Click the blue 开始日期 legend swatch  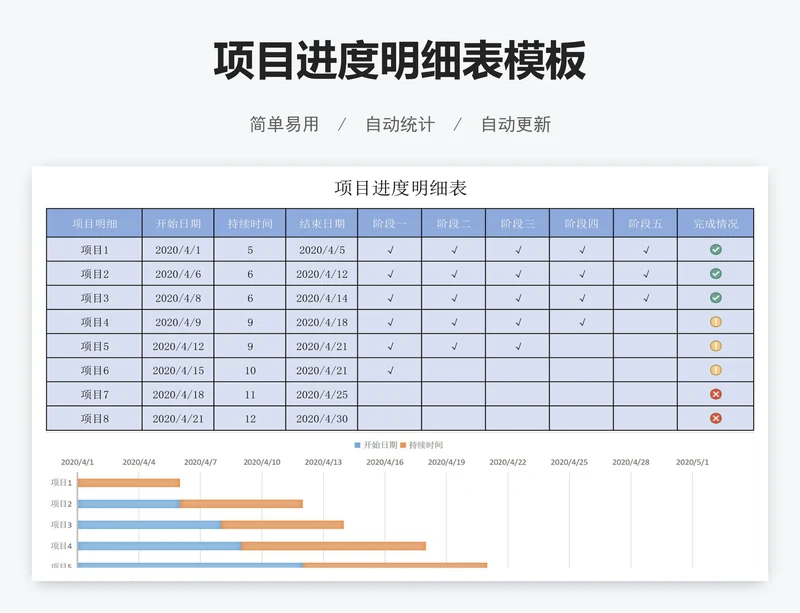[357, 445]
